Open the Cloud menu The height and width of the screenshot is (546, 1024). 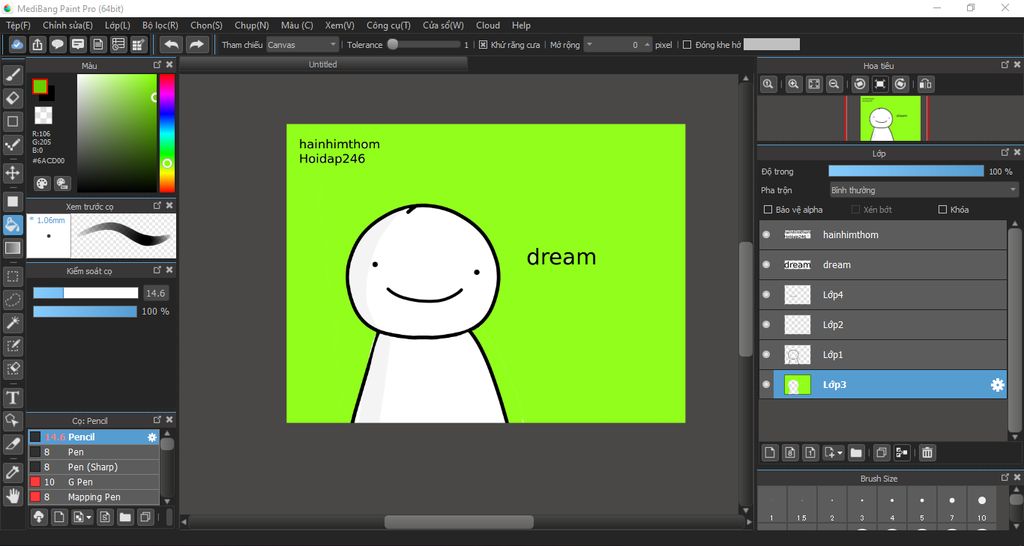point(488,25)
